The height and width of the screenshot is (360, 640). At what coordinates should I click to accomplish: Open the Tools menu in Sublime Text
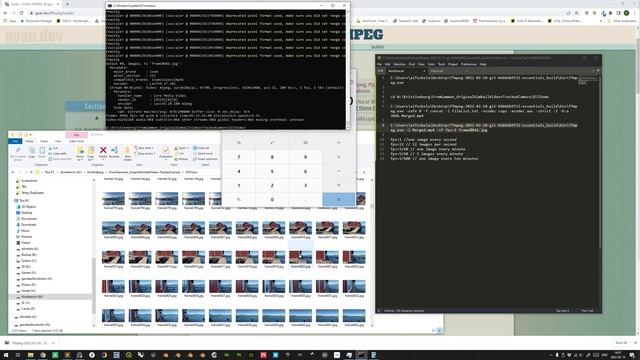(441, 64)
